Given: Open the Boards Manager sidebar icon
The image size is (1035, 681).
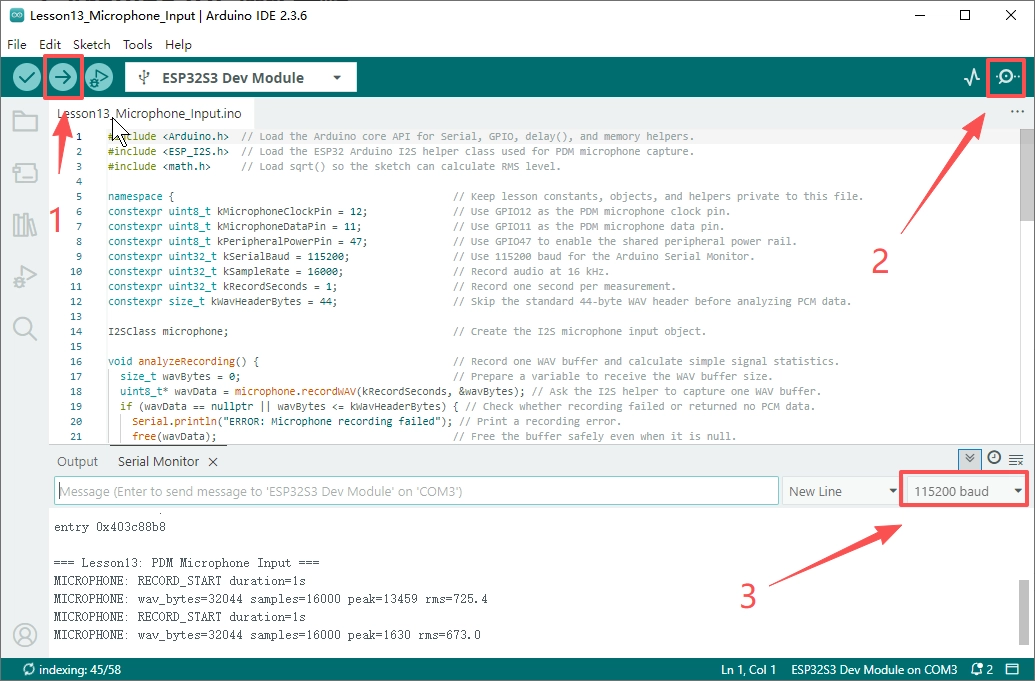Looking at the screenshot, I should point(25,173).
